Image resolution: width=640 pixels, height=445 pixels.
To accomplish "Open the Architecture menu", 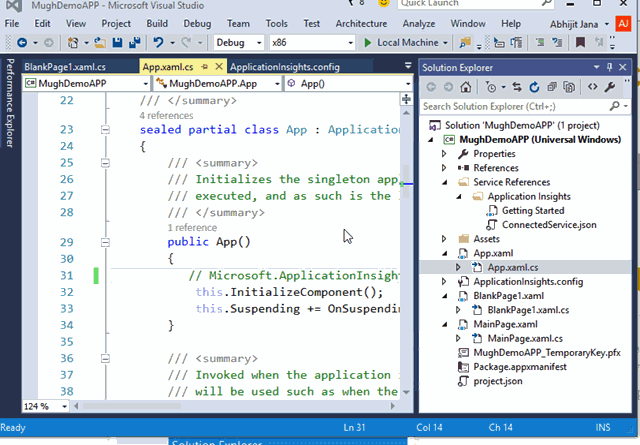I will [361, 24].
